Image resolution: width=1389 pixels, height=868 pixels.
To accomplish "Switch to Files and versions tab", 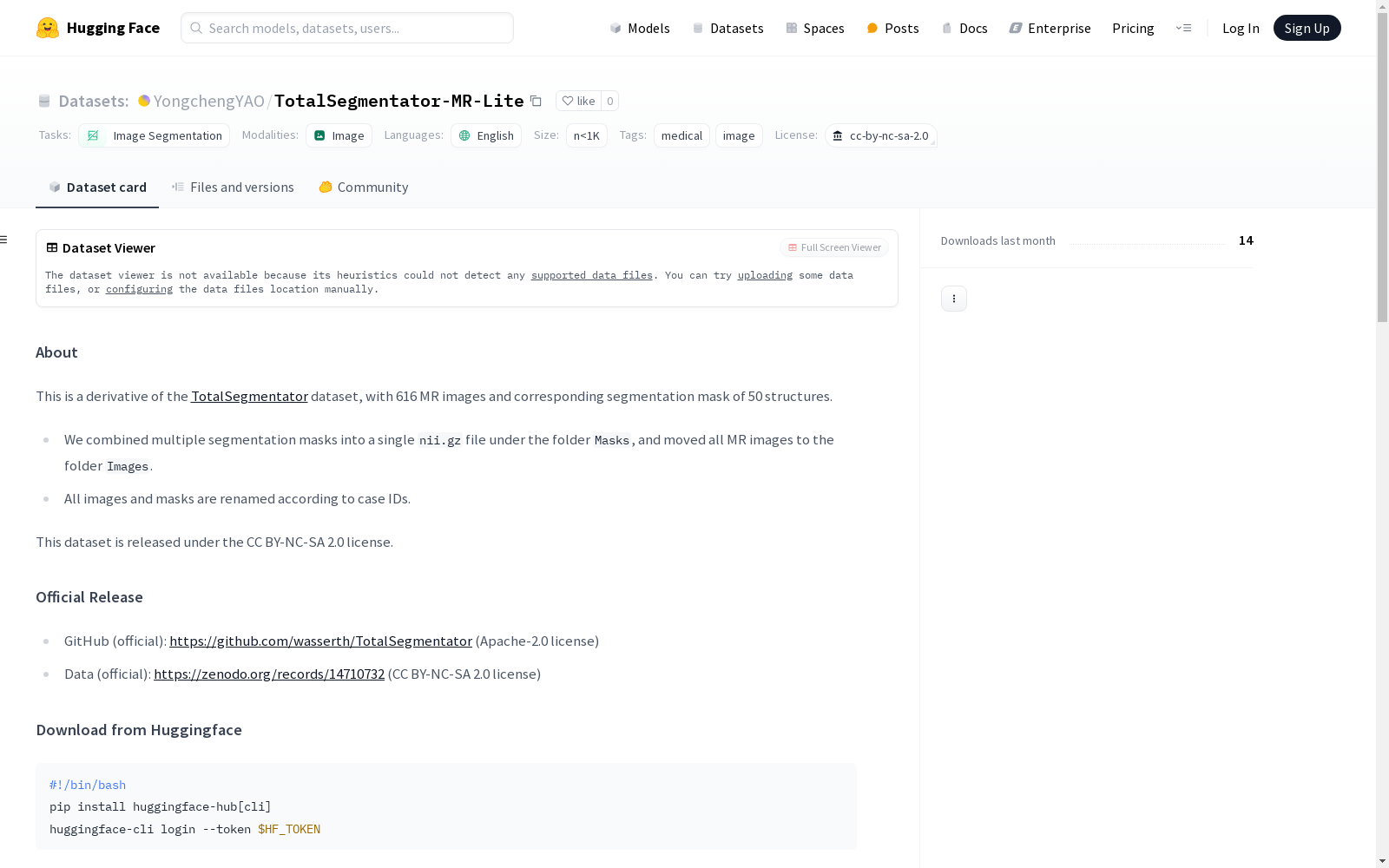I will pos(233,187).
